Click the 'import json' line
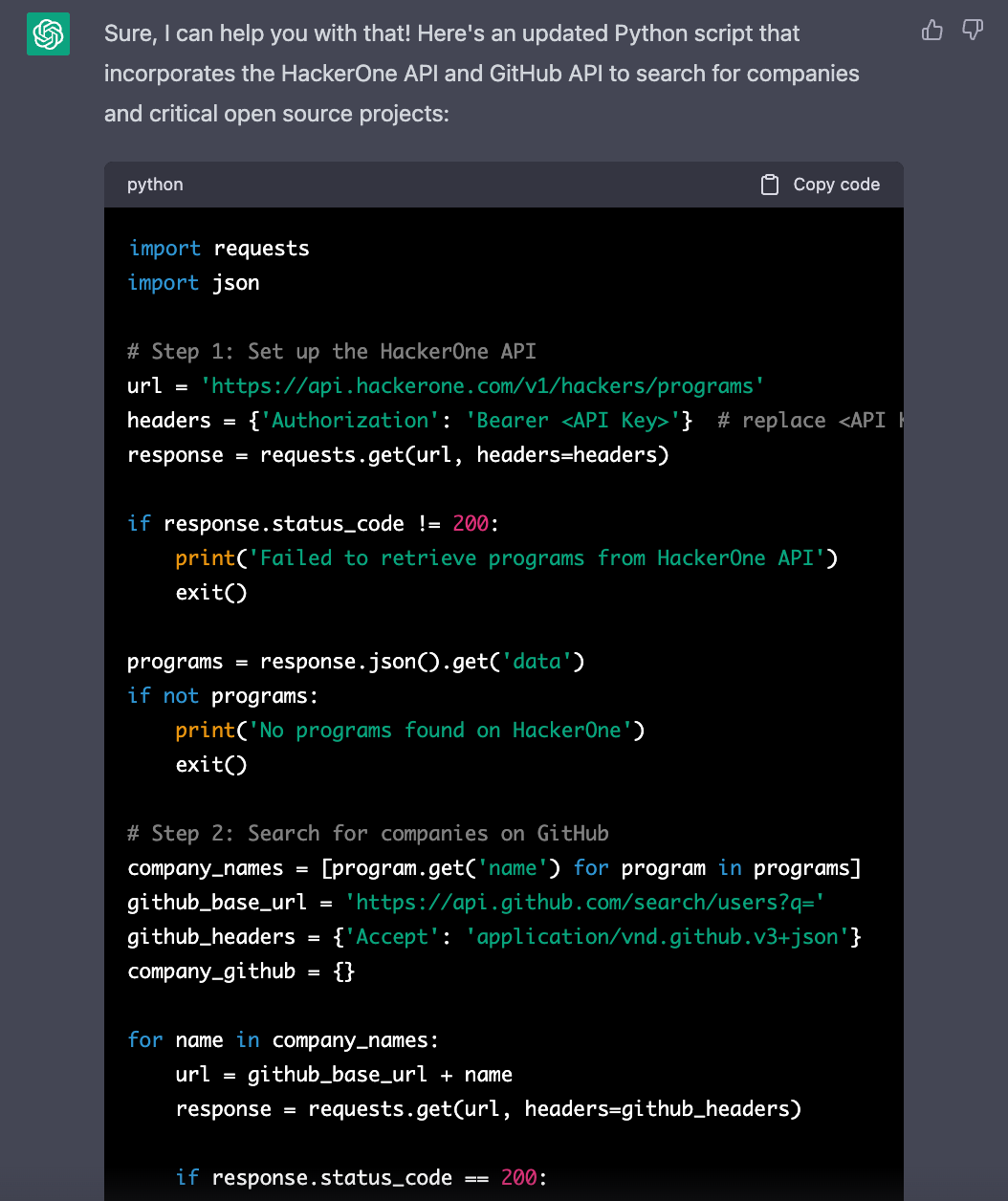Image resolution: width=1008 pixels, height=1201 pixels. pos(194,283)
